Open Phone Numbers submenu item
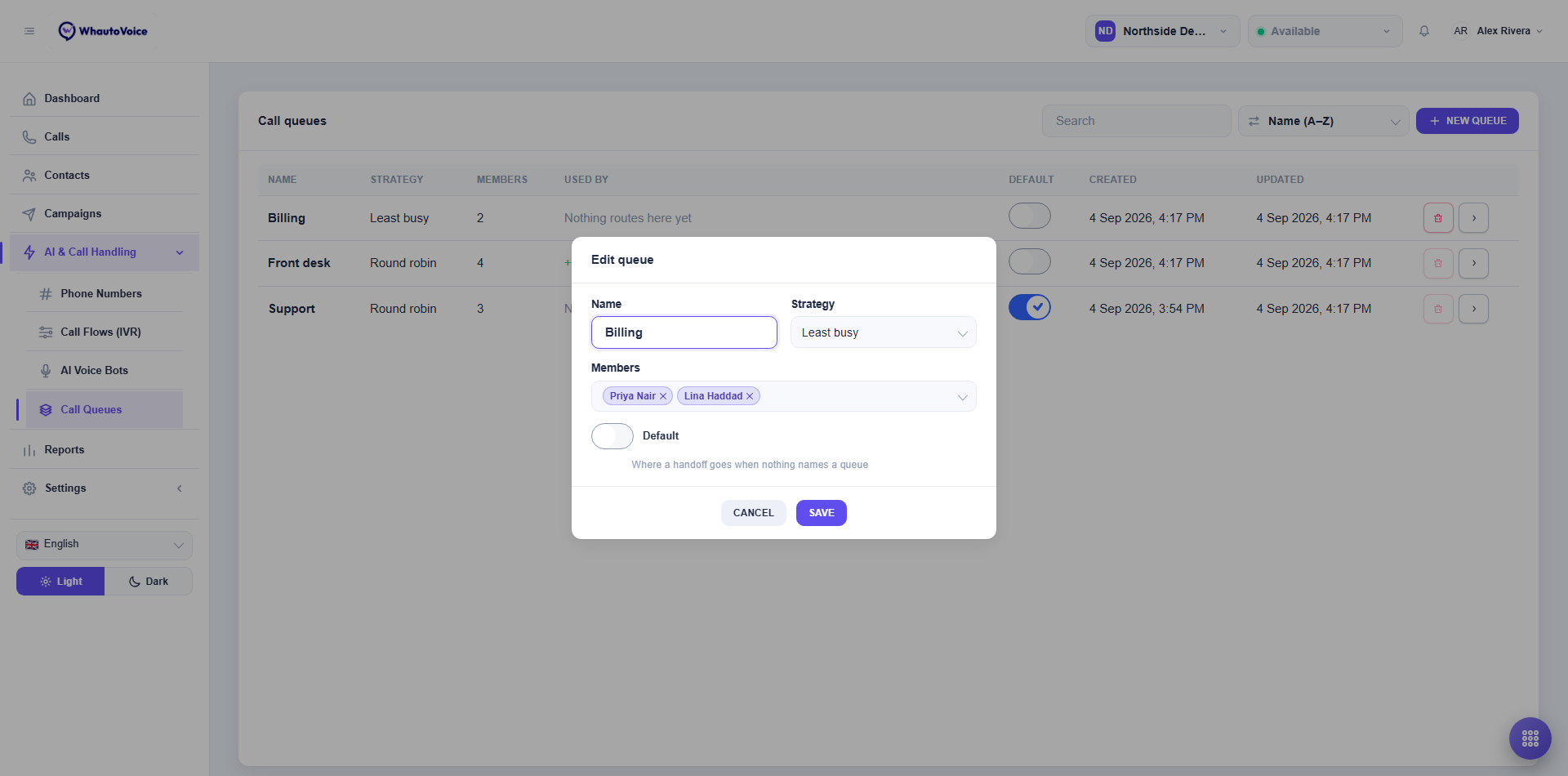Screen dimensions: 1568x776 pyautogui.click(x=105, y=293)
